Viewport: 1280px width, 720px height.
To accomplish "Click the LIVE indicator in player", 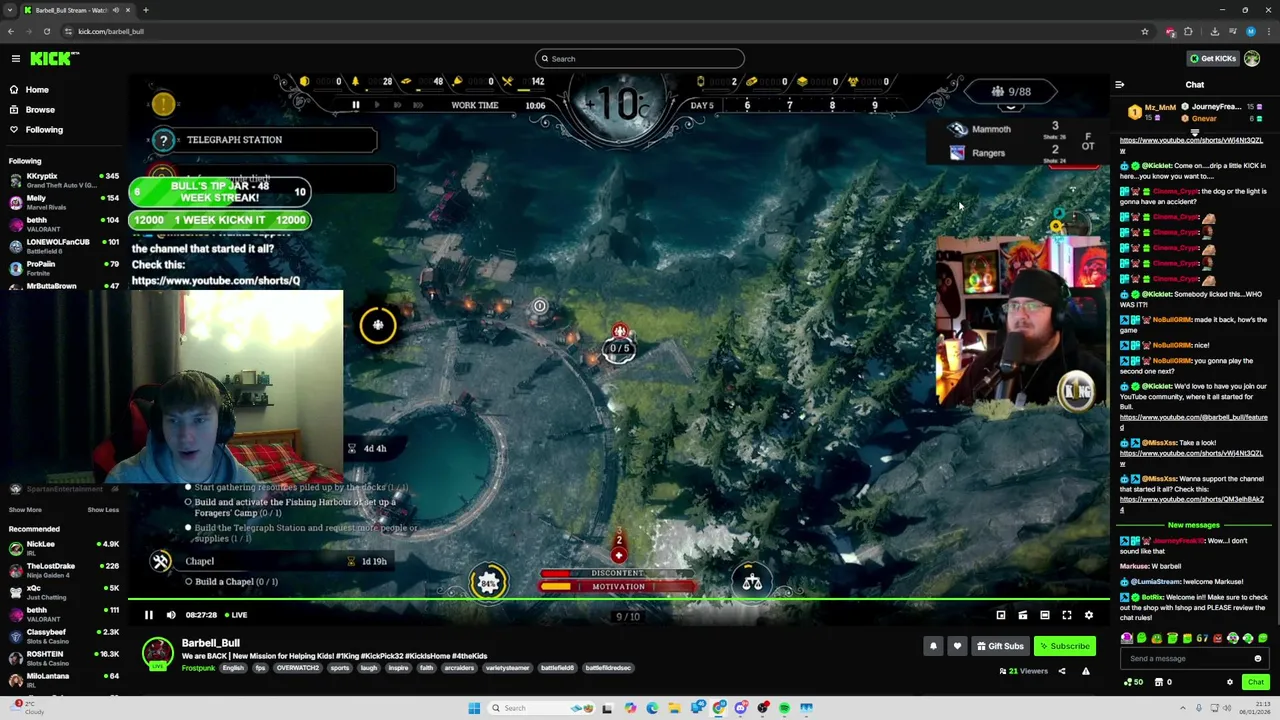I will click(x=236, y=615).
